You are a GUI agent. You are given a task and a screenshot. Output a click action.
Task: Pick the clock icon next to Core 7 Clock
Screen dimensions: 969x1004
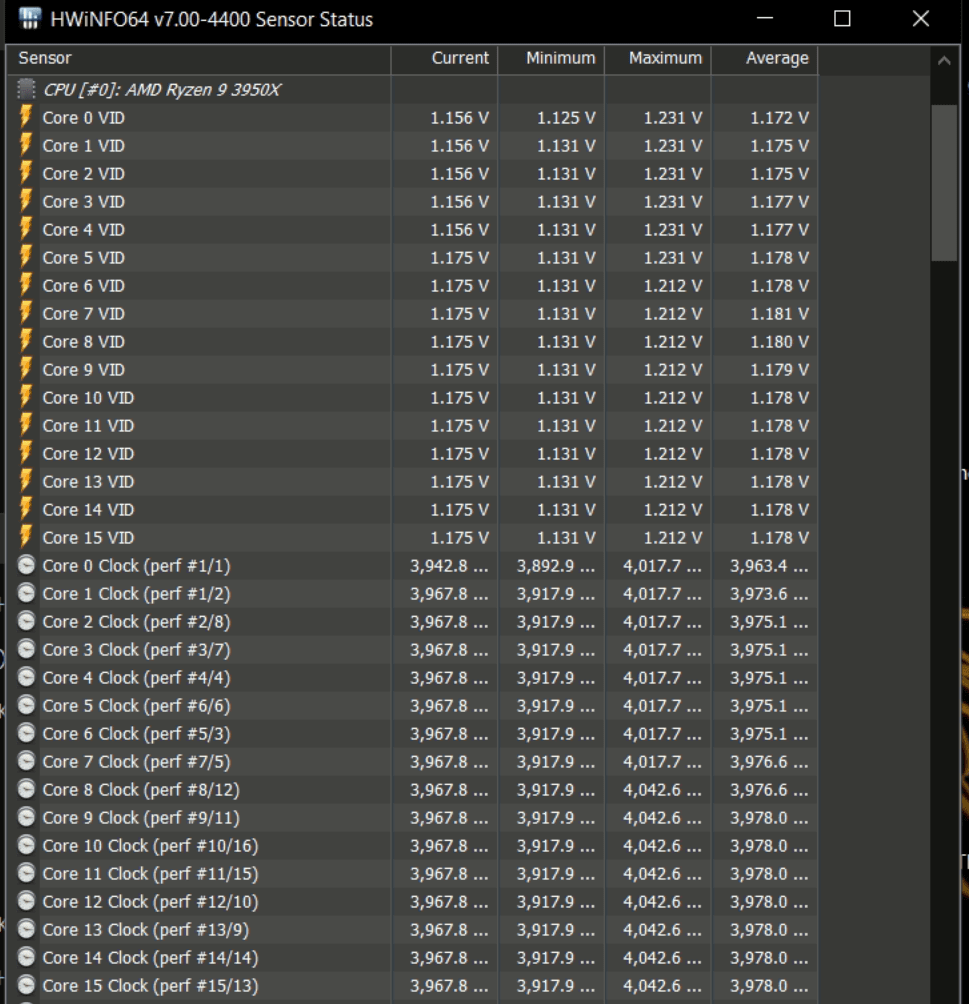click(26, 761)
